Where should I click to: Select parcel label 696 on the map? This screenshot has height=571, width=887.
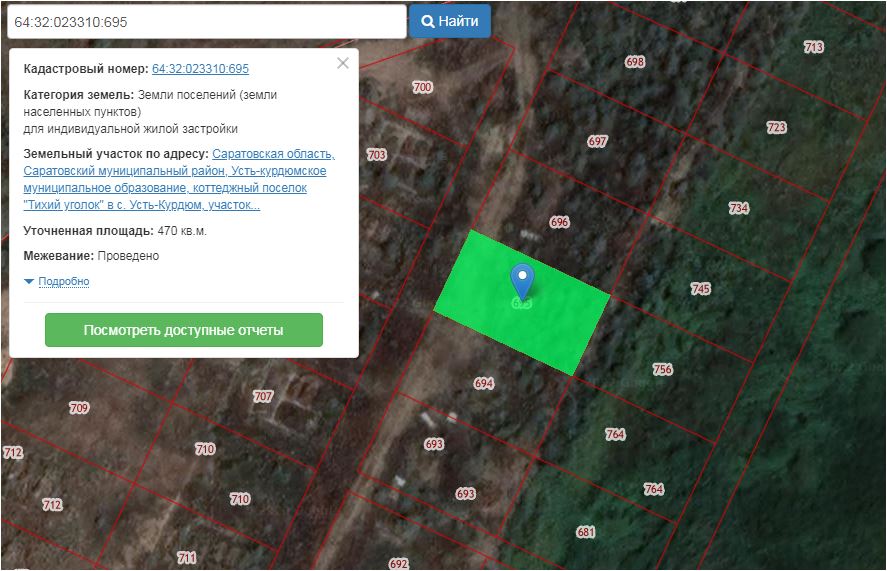click(559, 222)
